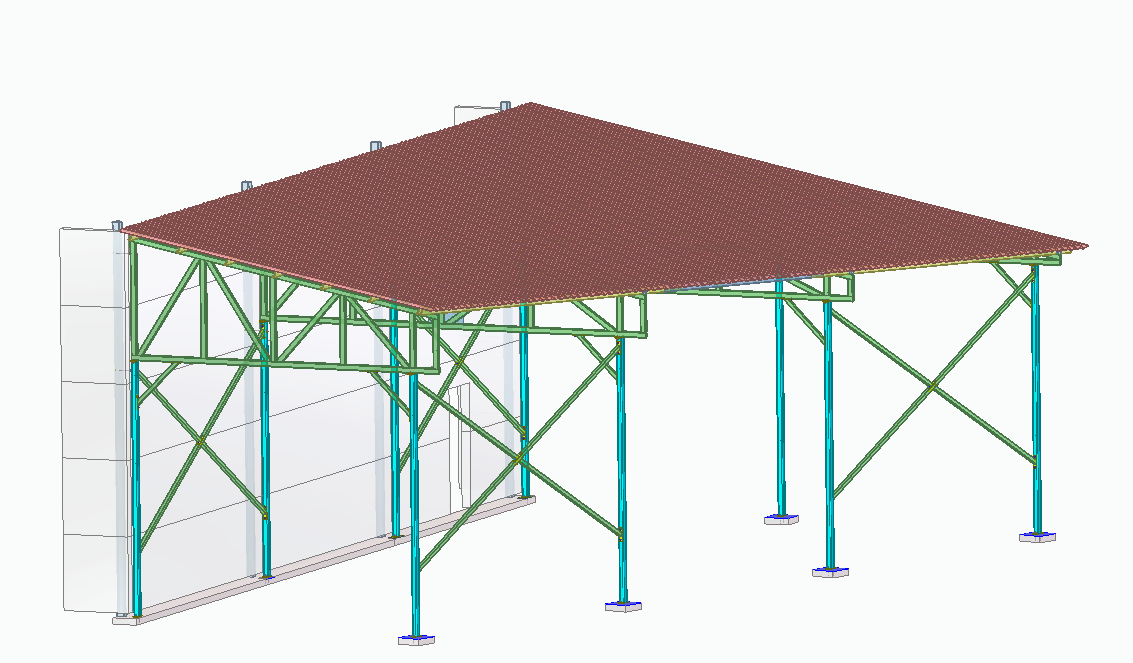Click the highest gray lifting lug above roof
This screenshot has height=663, width=1133.
pyautogui.click(x=505, y=105)
